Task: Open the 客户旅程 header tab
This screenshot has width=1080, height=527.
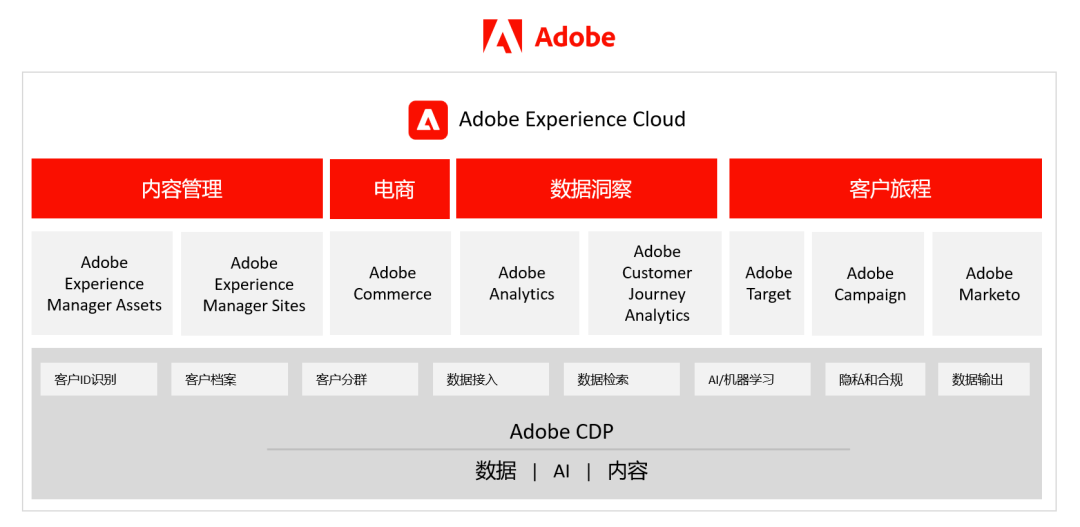Action: (885, 188)
